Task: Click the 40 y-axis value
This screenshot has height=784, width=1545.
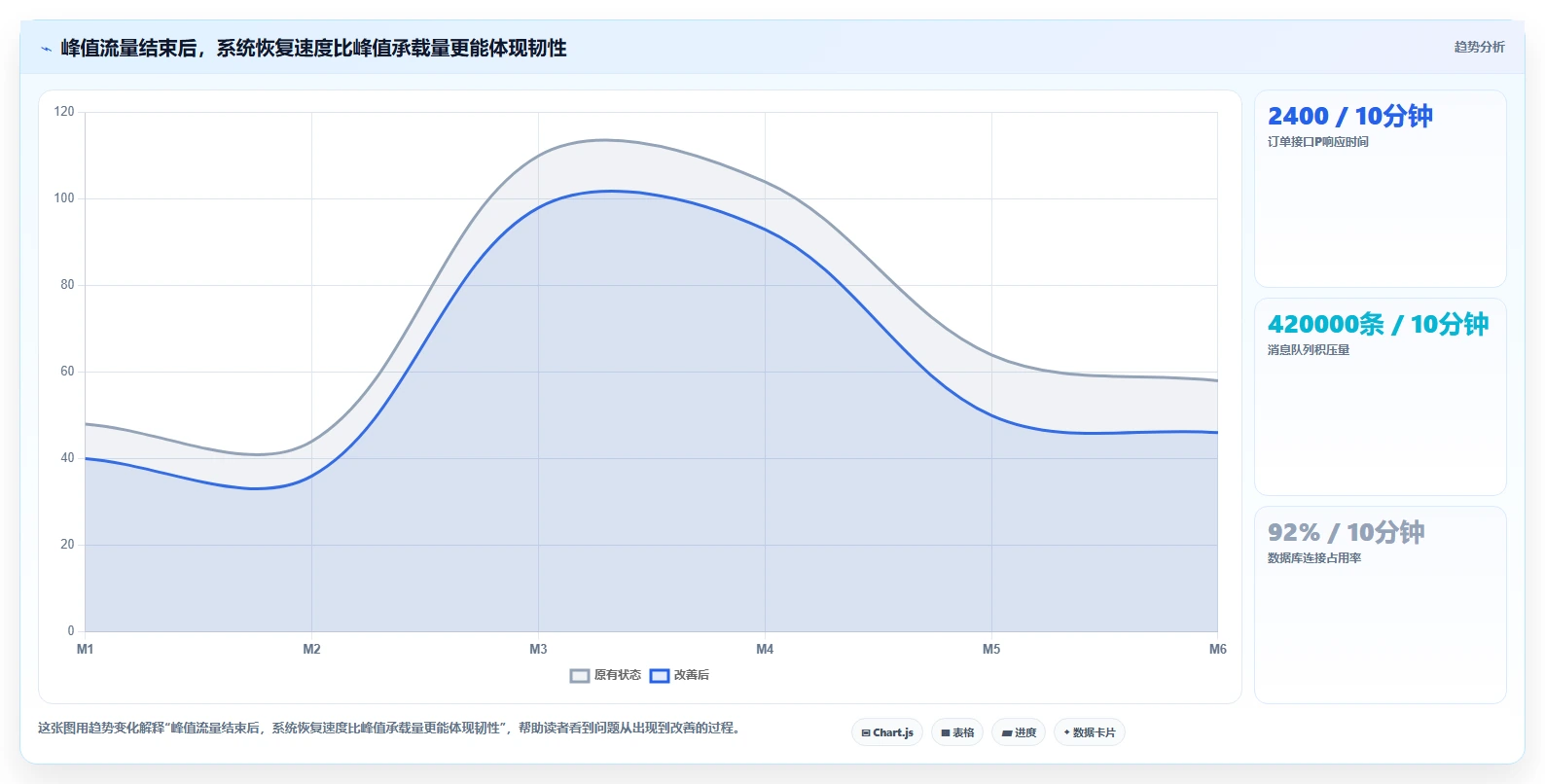Action: [x=67, y=458]
